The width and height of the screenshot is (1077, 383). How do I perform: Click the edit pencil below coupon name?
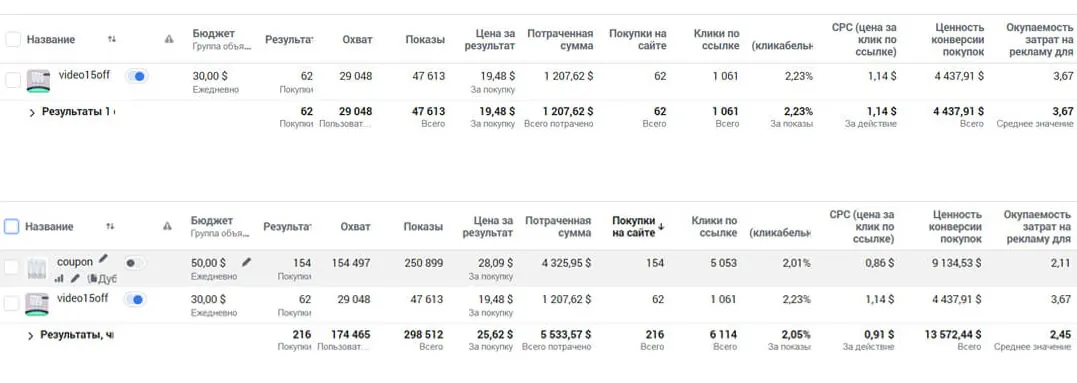point(74,278)
